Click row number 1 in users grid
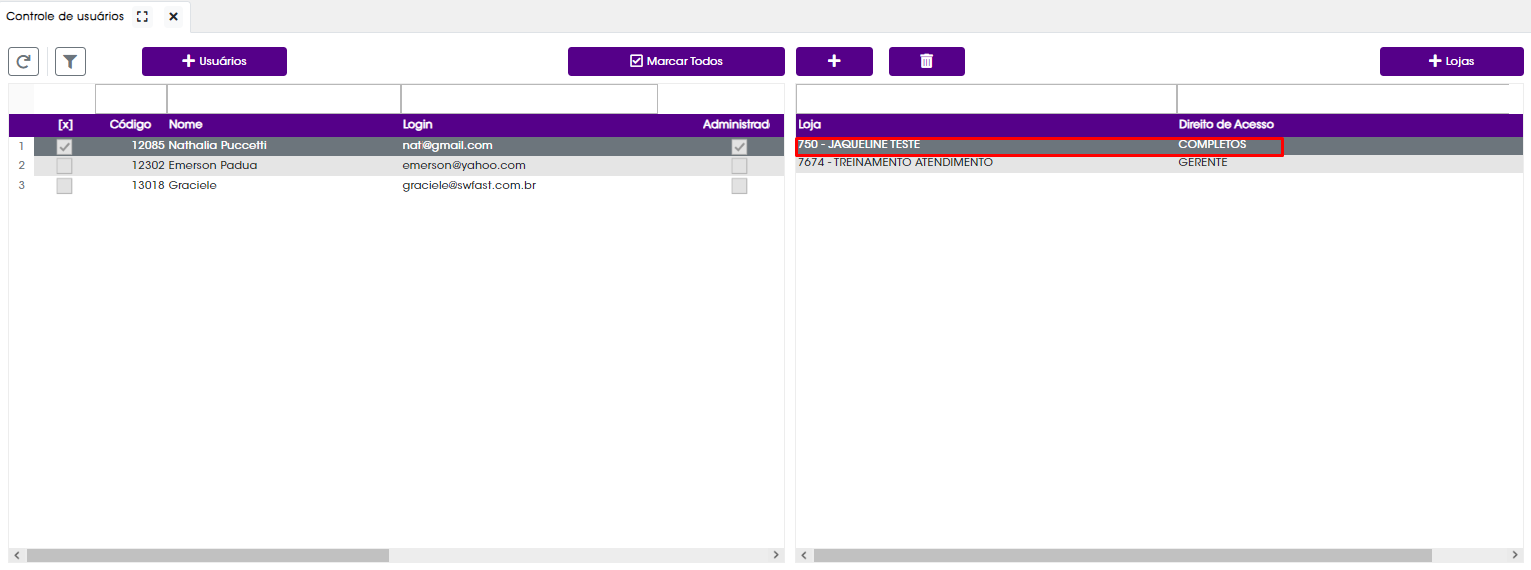The width and height of the screenshot is (1531, 570). (21, 146)
